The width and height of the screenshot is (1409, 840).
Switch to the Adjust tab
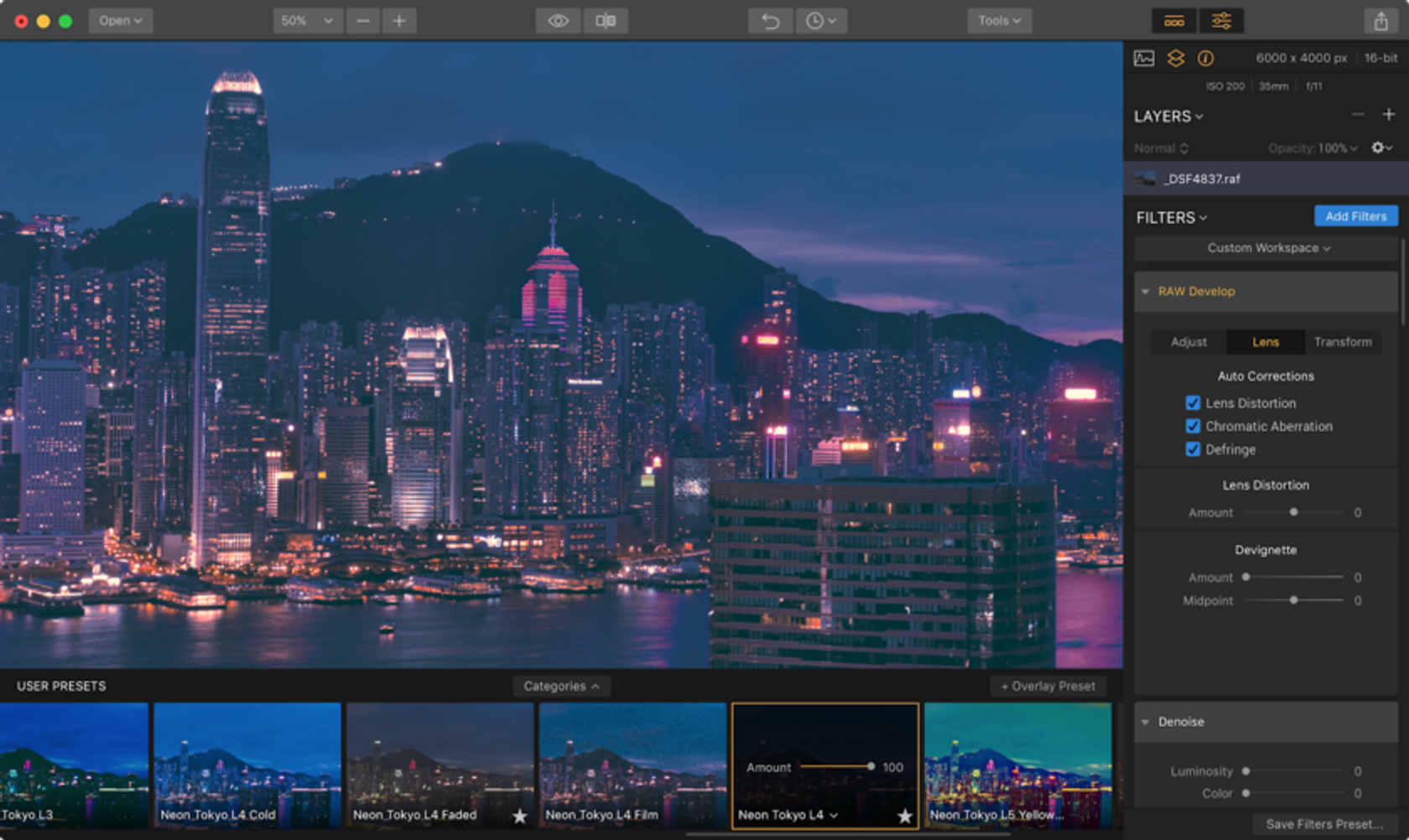point(1188,342)
